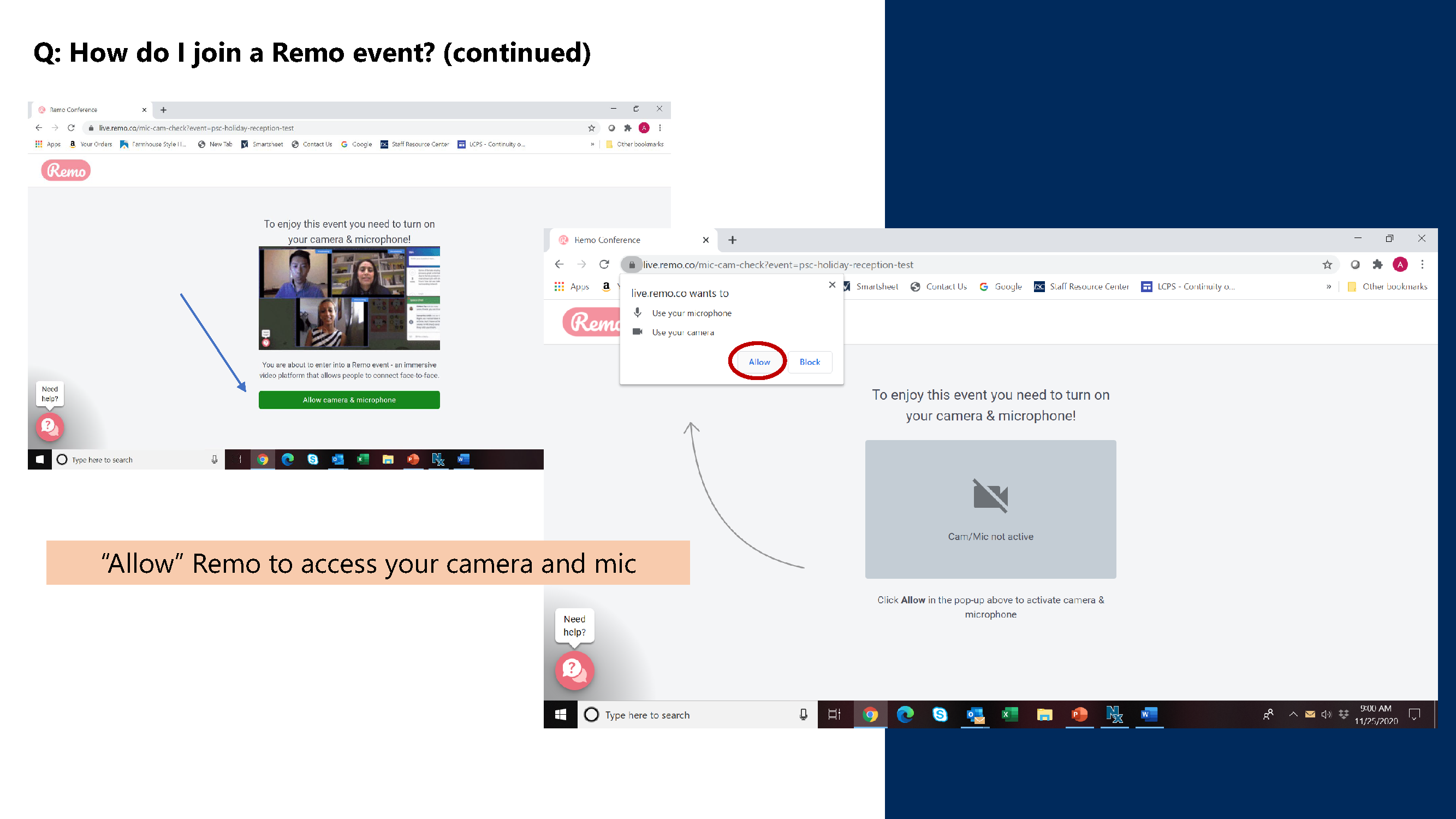
Task: Click People icon in system tray
Action: [x=1268, y=715]
